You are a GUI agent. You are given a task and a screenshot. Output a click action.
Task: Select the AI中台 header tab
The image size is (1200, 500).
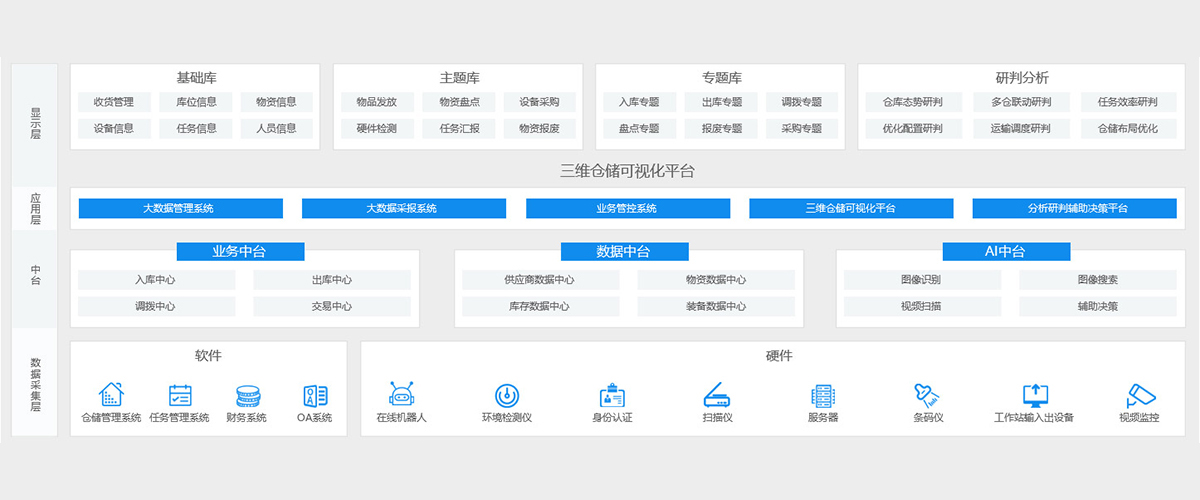tap(1007, 251)
